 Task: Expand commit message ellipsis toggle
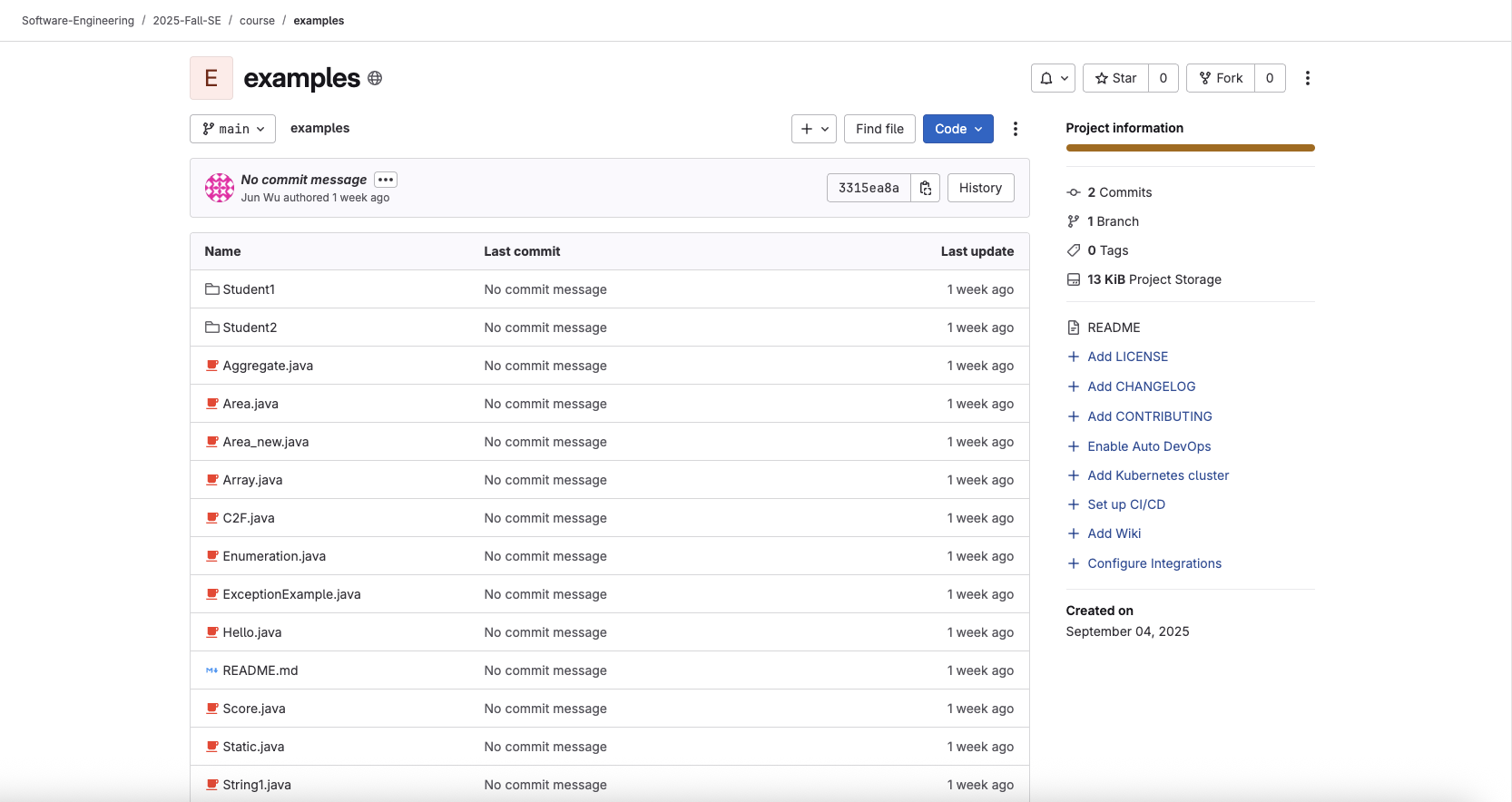point(386,180)
